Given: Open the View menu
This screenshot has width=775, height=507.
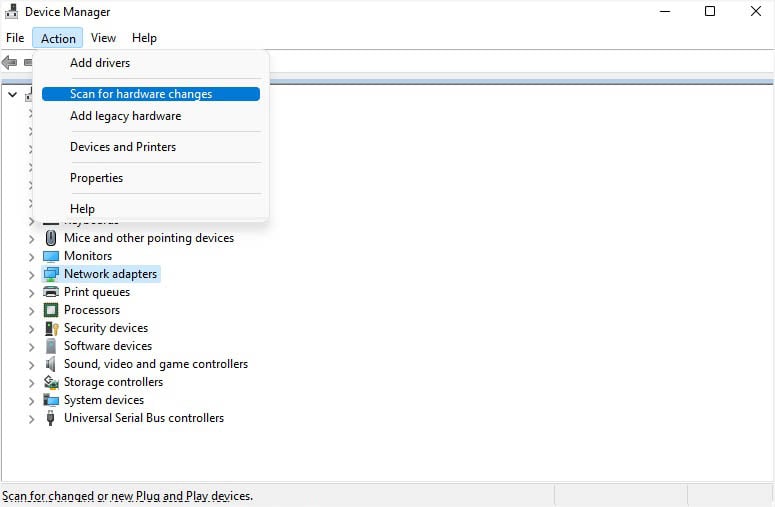Looking at the screenshot, I should (x=103, y=38).
